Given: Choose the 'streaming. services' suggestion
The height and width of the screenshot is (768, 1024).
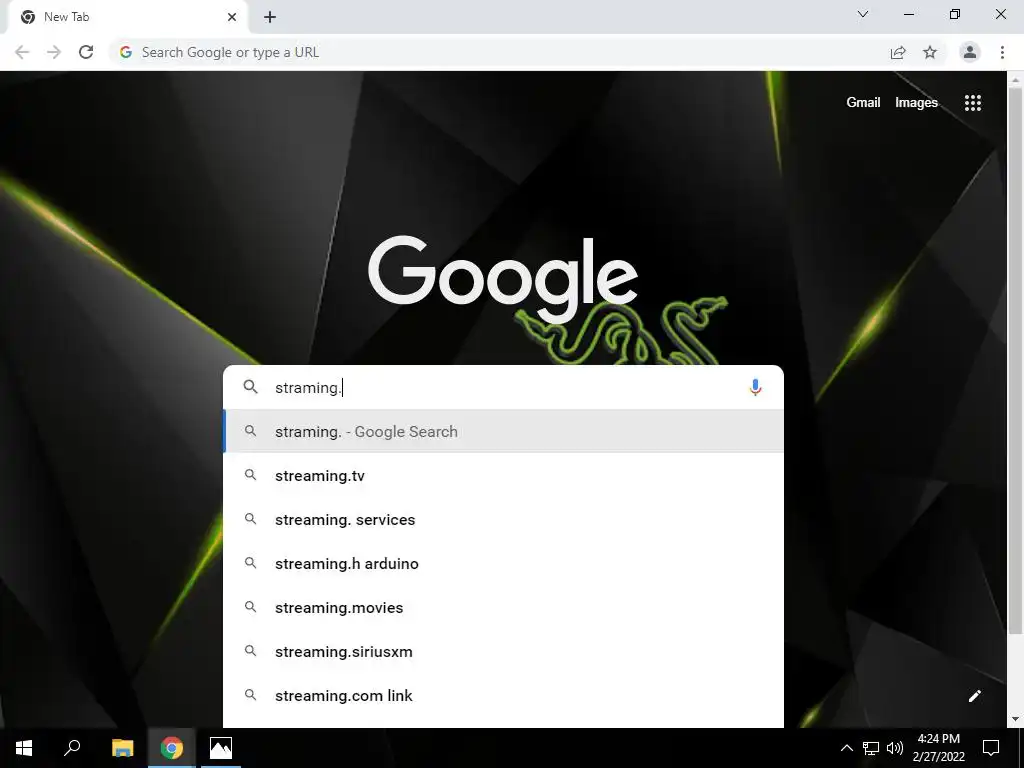Looking at the screenshot, I should (x=504, y=519).
